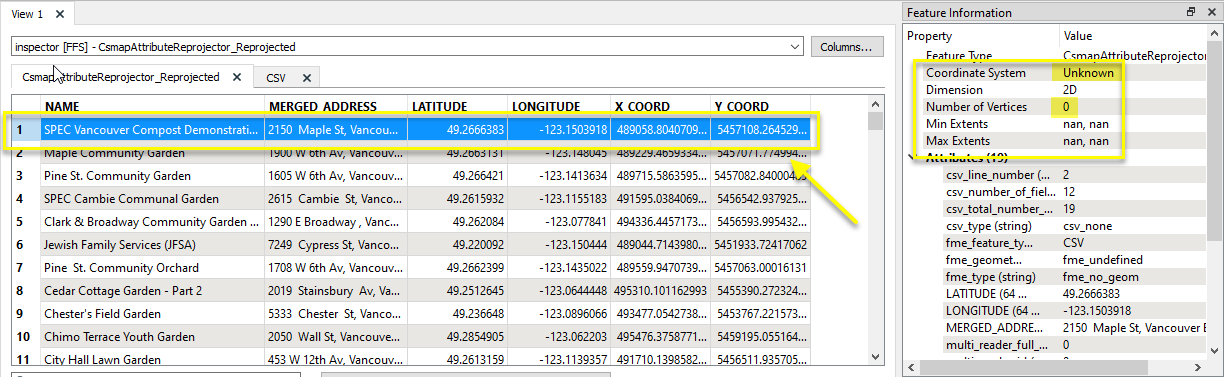Switch to the CSV table tab

click(x=276, y=78)
